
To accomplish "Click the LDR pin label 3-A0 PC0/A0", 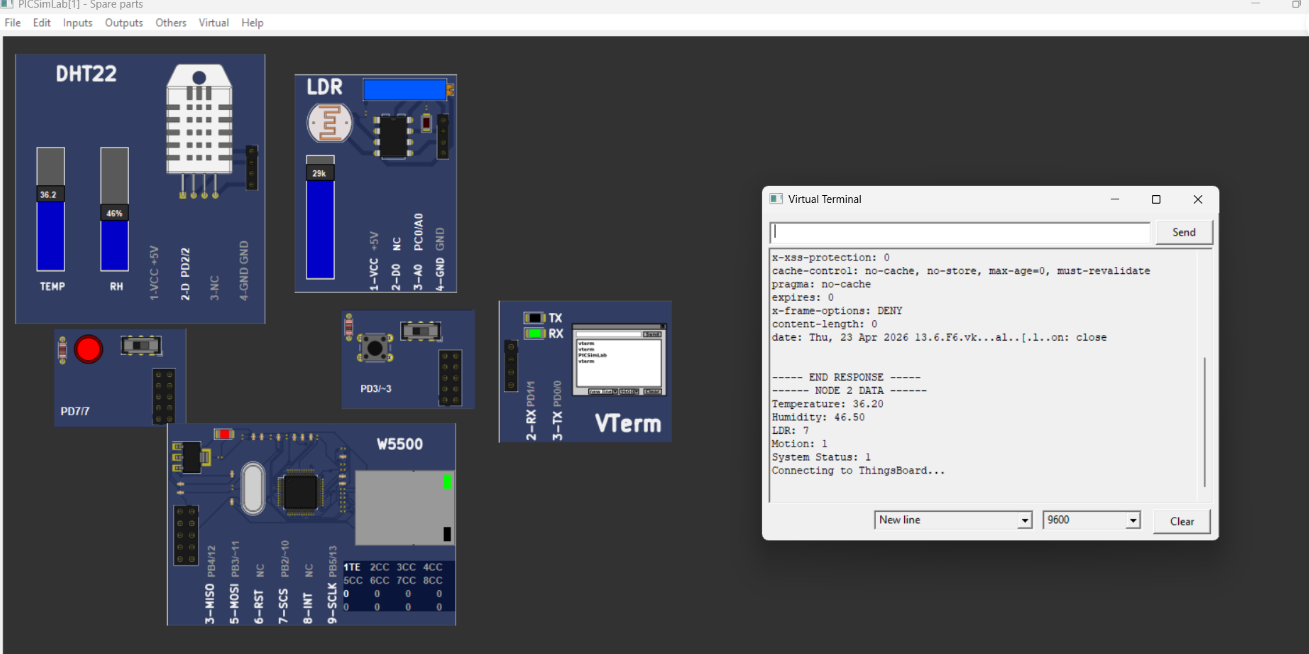I will tap(418, 251).
